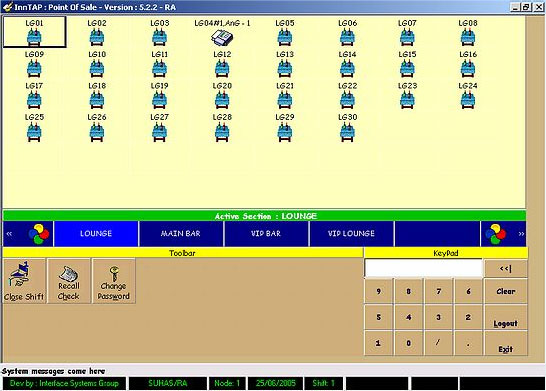Select the occupied LG04 printer icon

click(x=222, y=37)
